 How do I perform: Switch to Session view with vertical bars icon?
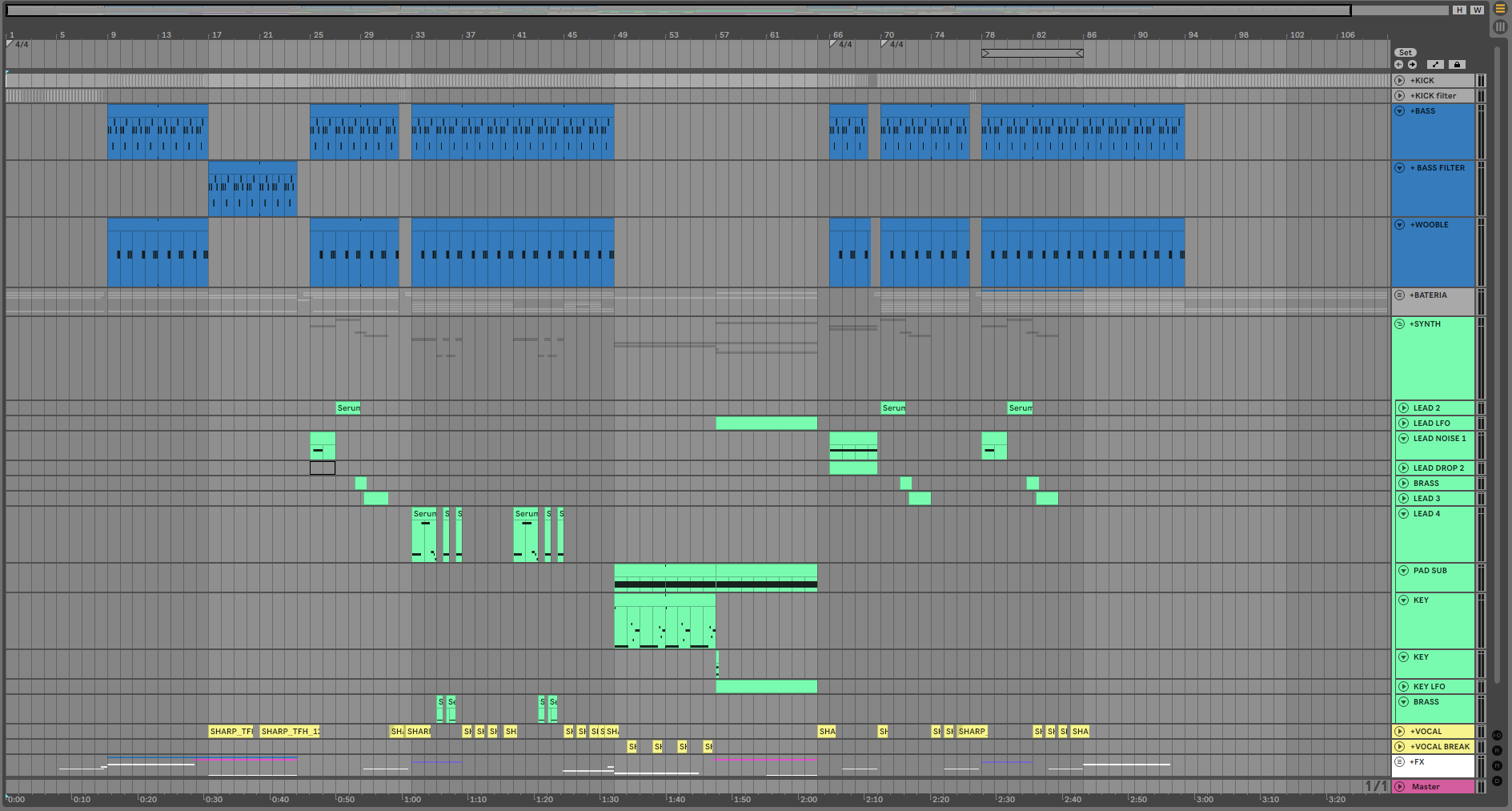click(1500, 26)
